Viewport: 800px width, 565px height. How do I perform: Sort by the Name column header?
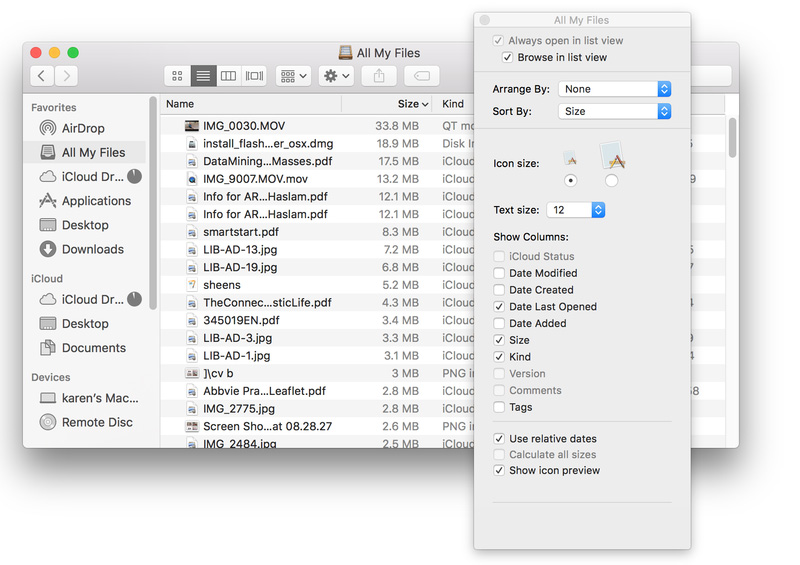click(251, 104)
